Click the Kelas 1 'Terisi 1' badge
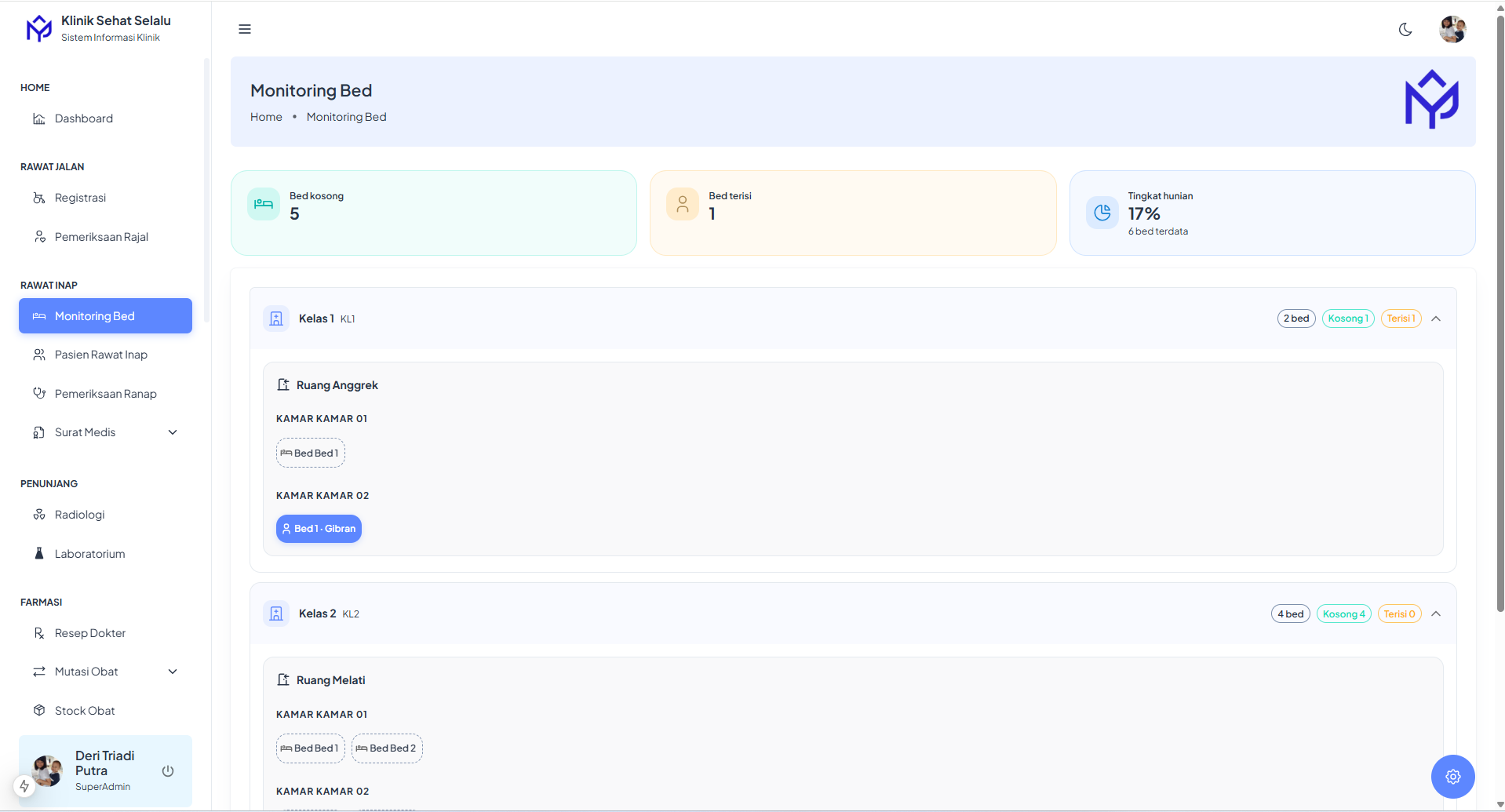 tap(1401, 319)
